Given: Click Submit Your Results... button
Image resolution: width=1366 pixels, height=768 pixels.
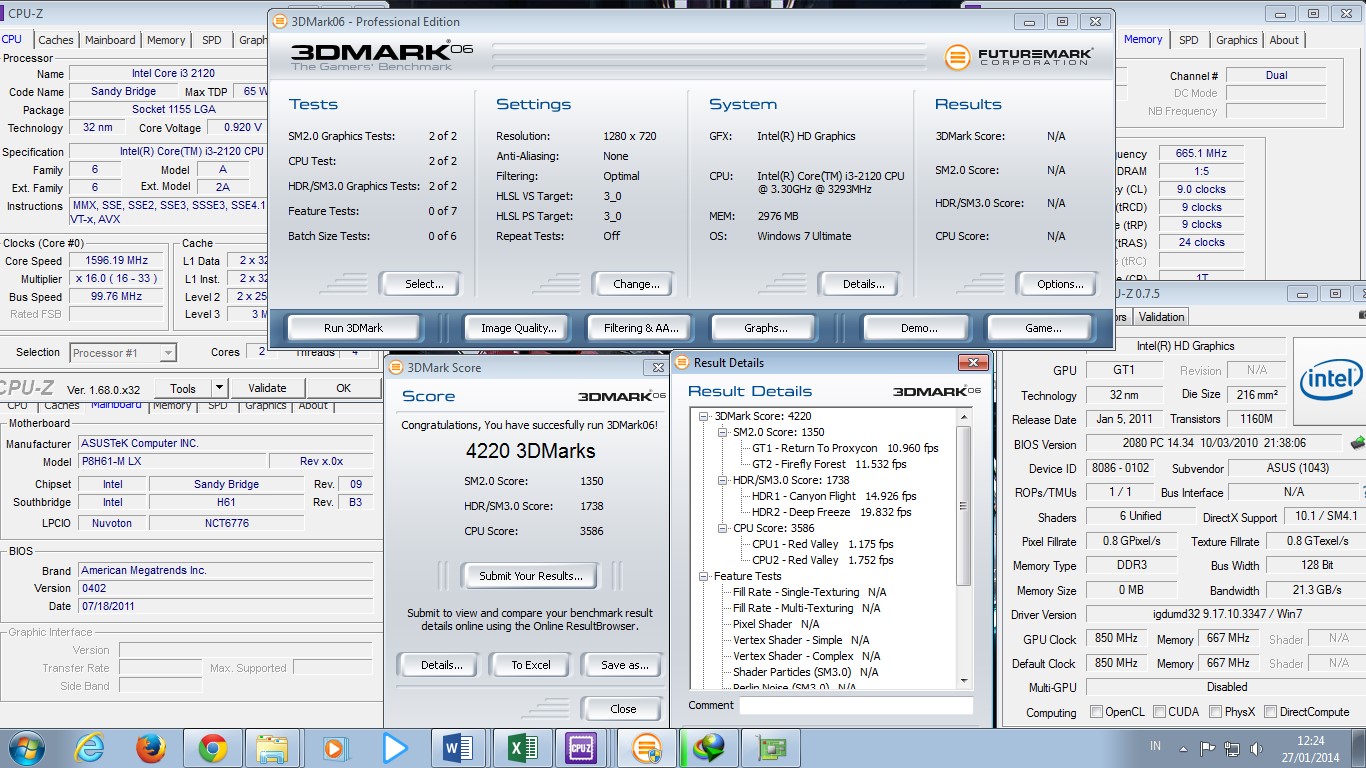Looking at the screenshot, I should [x=531, y=576].
